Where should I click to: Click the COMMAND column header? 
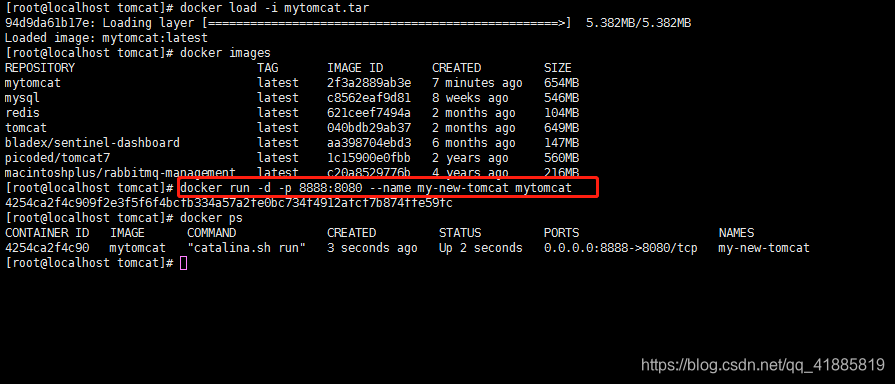point(211,233)
